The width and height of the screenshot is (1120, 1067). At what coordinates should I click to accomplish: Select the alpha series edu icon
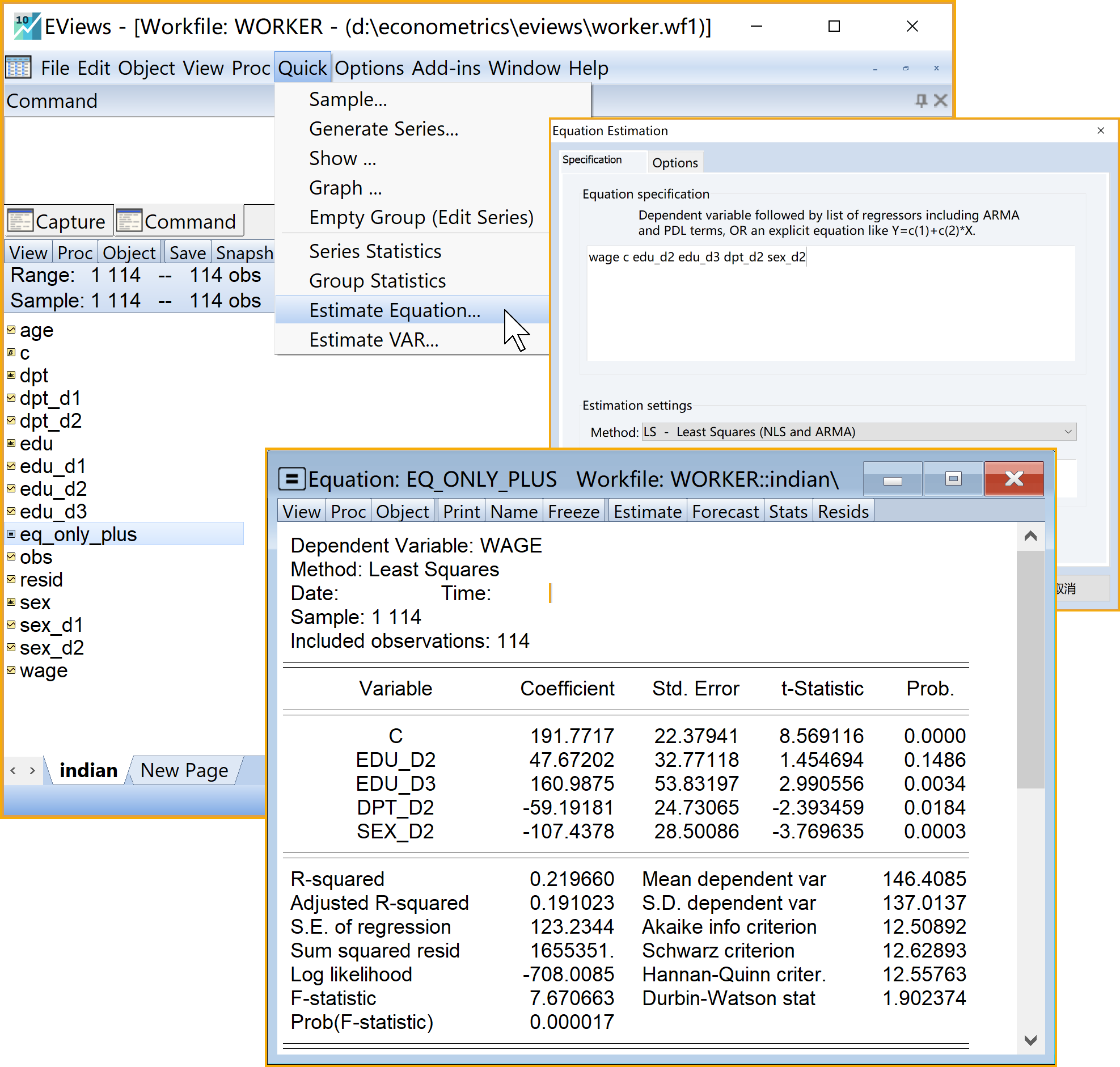click(11, 444)
